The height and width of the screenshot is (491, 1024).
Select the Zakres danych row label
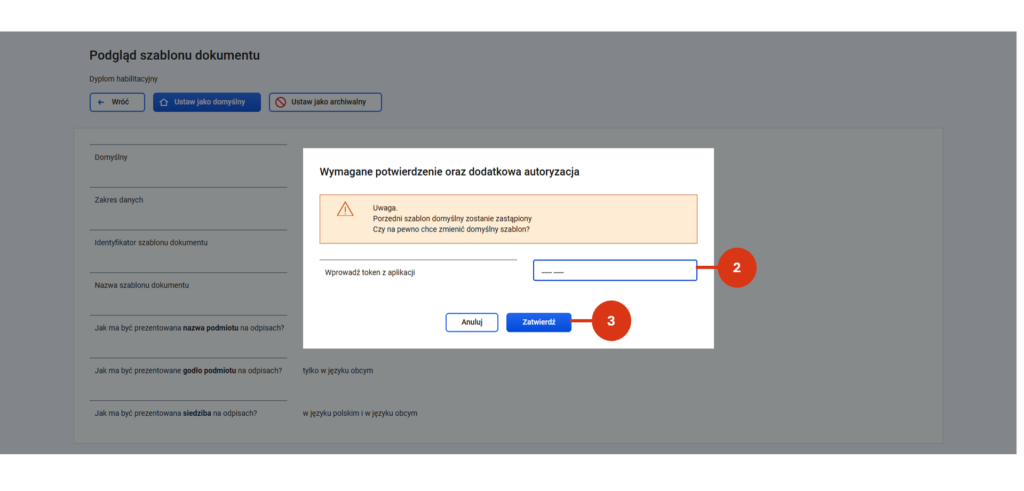coord(119,200)
